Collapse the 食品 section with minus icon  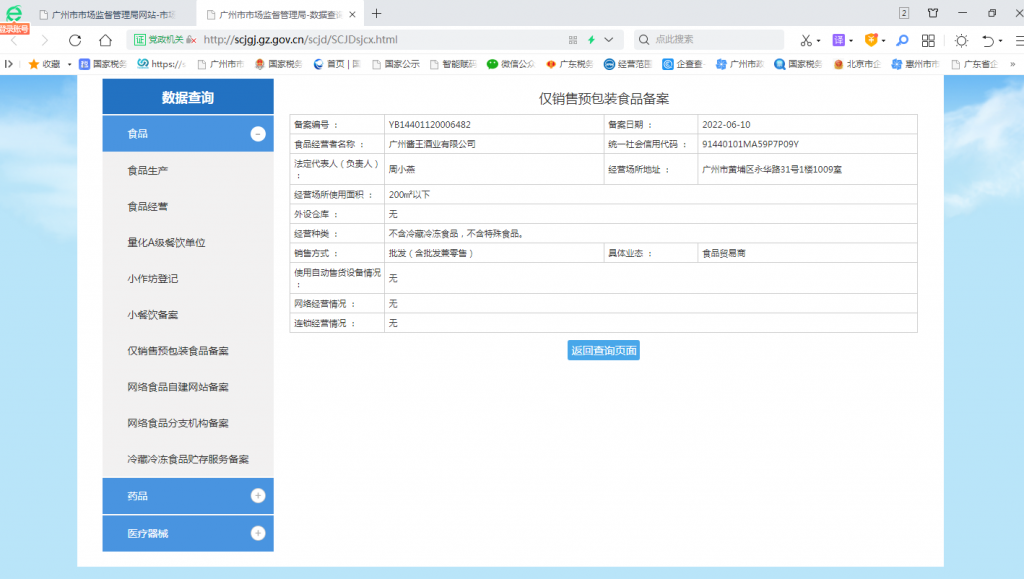tap(258, 134)
